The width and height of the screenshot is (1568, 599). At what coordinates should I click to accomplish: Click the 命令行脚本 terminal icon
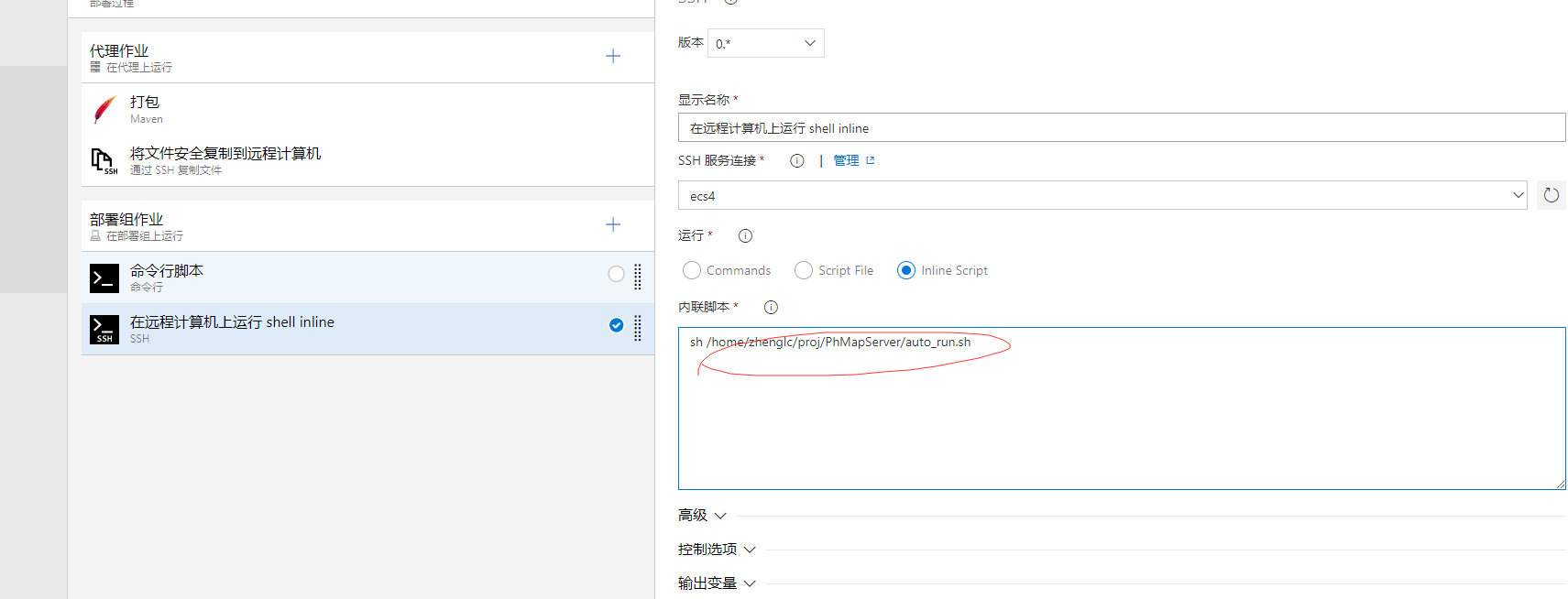104,278
